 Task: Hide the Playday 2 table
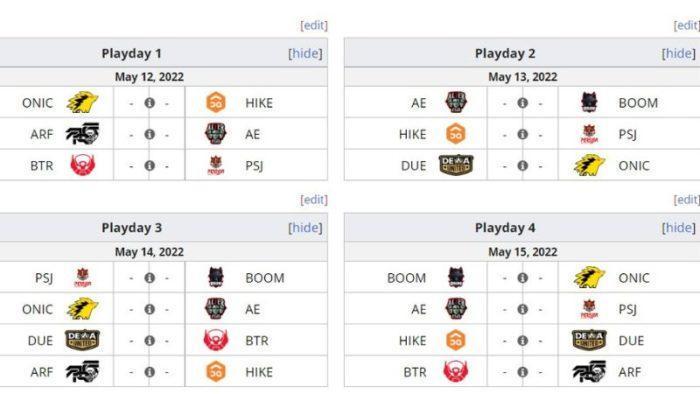679,54
